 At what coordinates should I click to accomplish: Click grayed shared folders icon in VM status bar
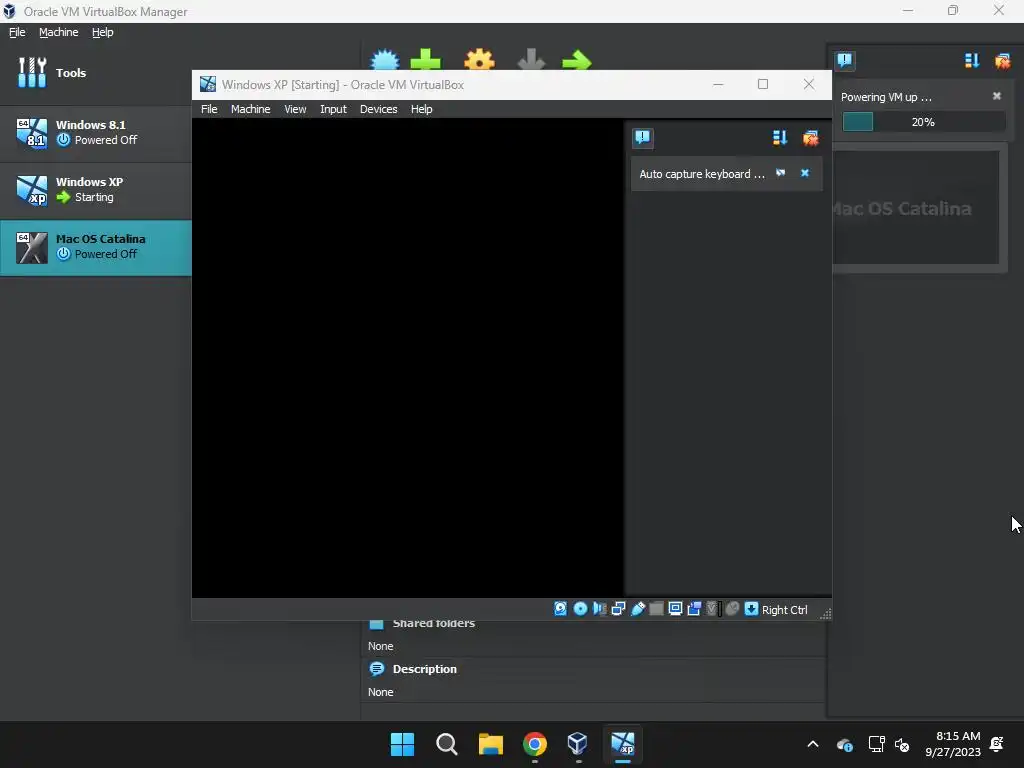656,609
